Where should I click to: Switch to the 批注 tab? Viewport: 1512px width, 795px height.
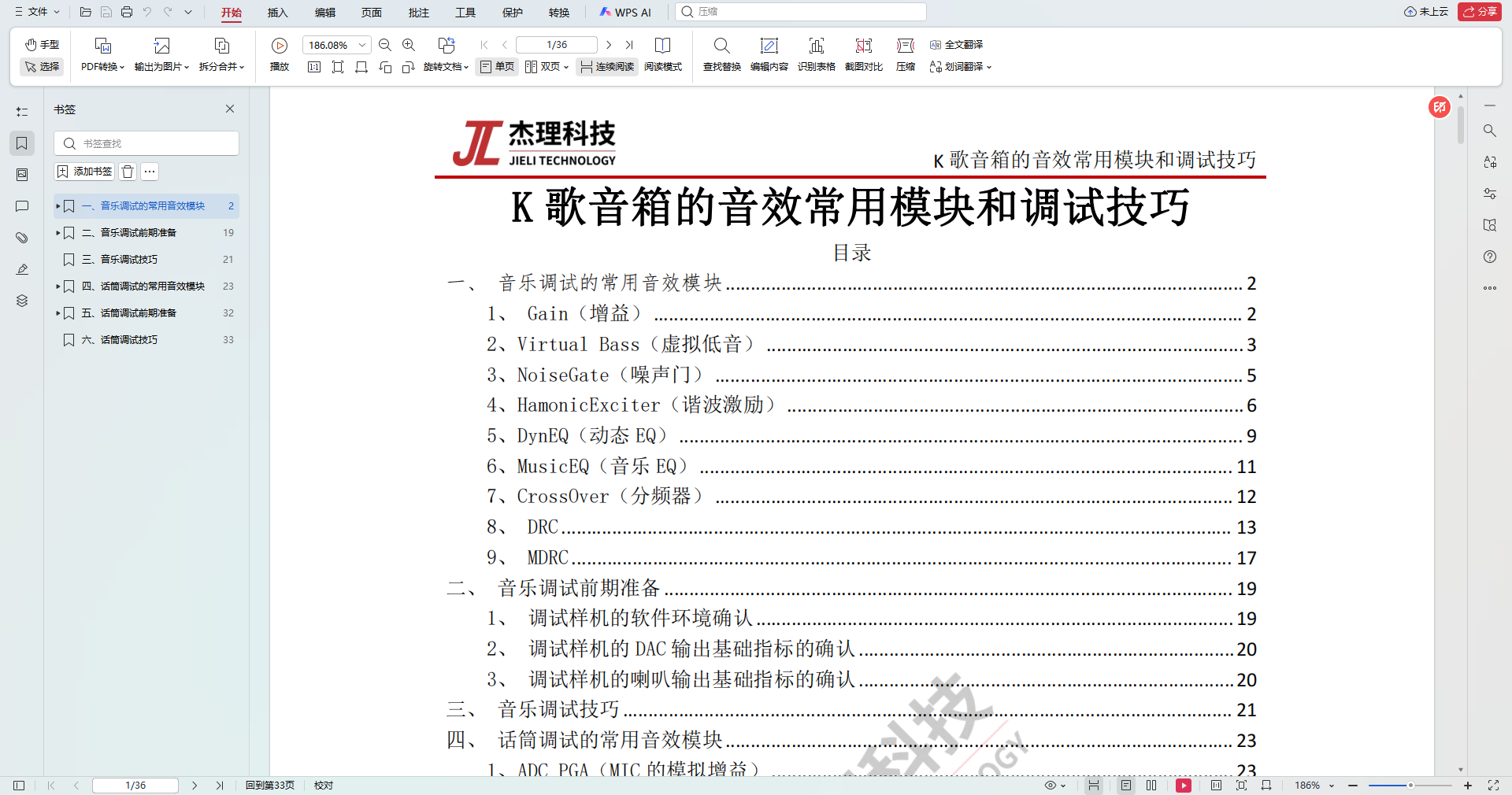(419, 13)
